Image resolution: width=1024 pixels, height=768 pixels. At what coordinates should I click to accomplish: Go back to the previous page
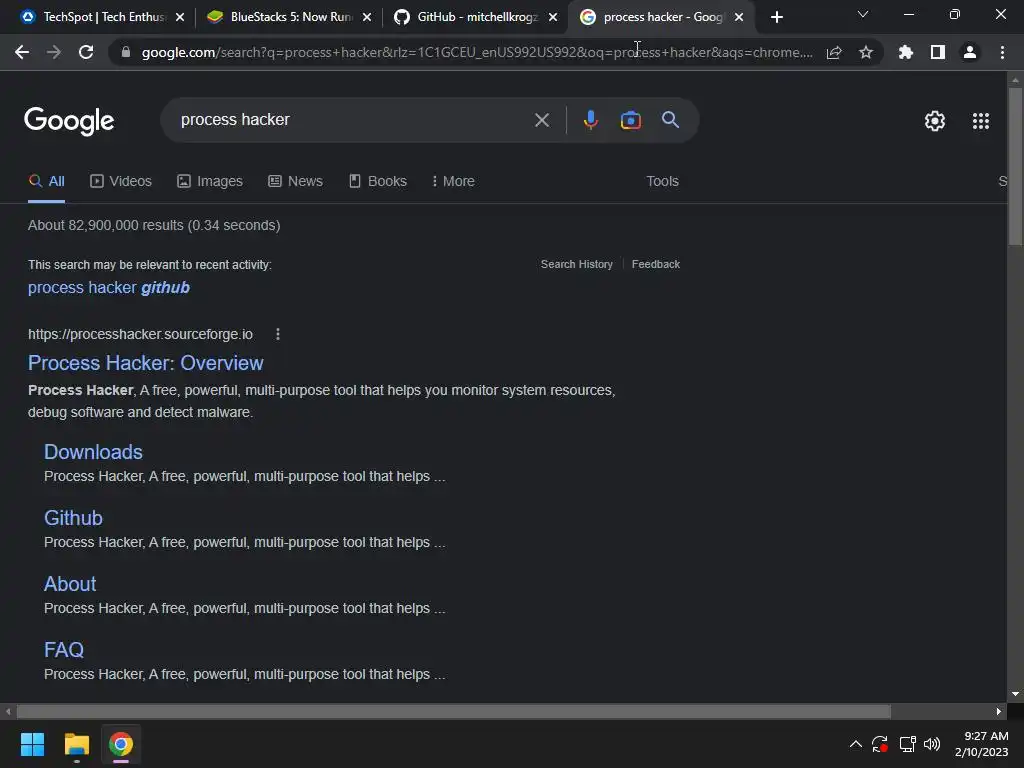tap(22, 52)
